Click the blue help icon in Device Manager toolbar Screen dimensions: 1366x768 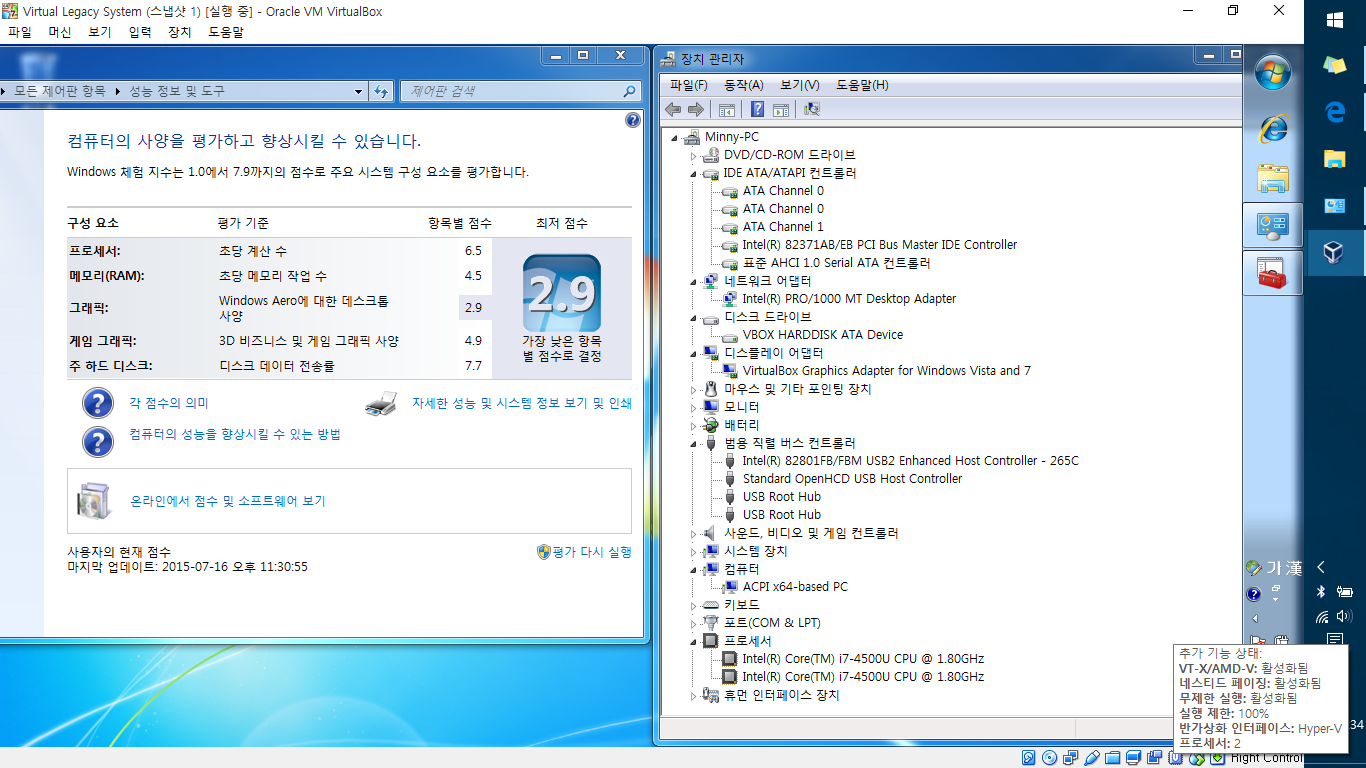tap(757, 109)
